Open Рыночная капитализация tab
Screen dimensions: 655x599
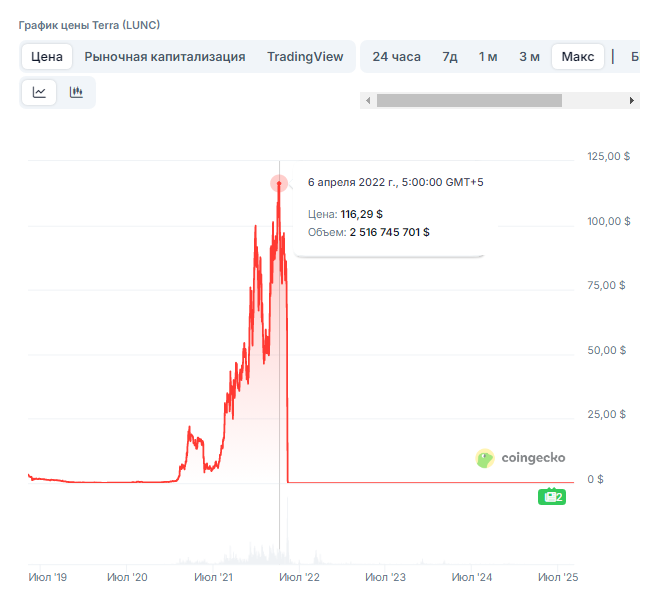click(x=165, y=57)
